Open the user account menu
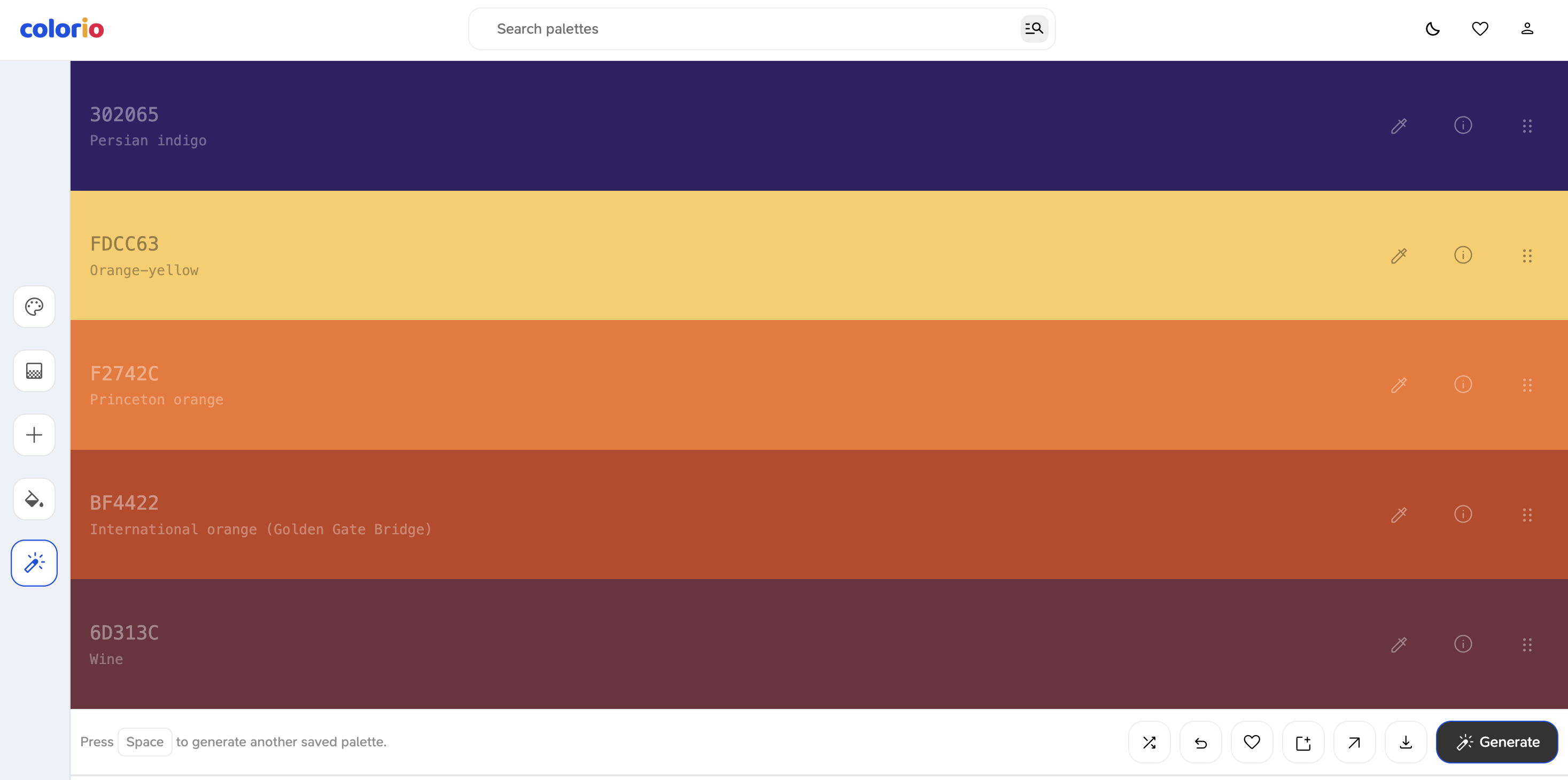Viewport: 1568px width, 780px height. (1527, 29)
